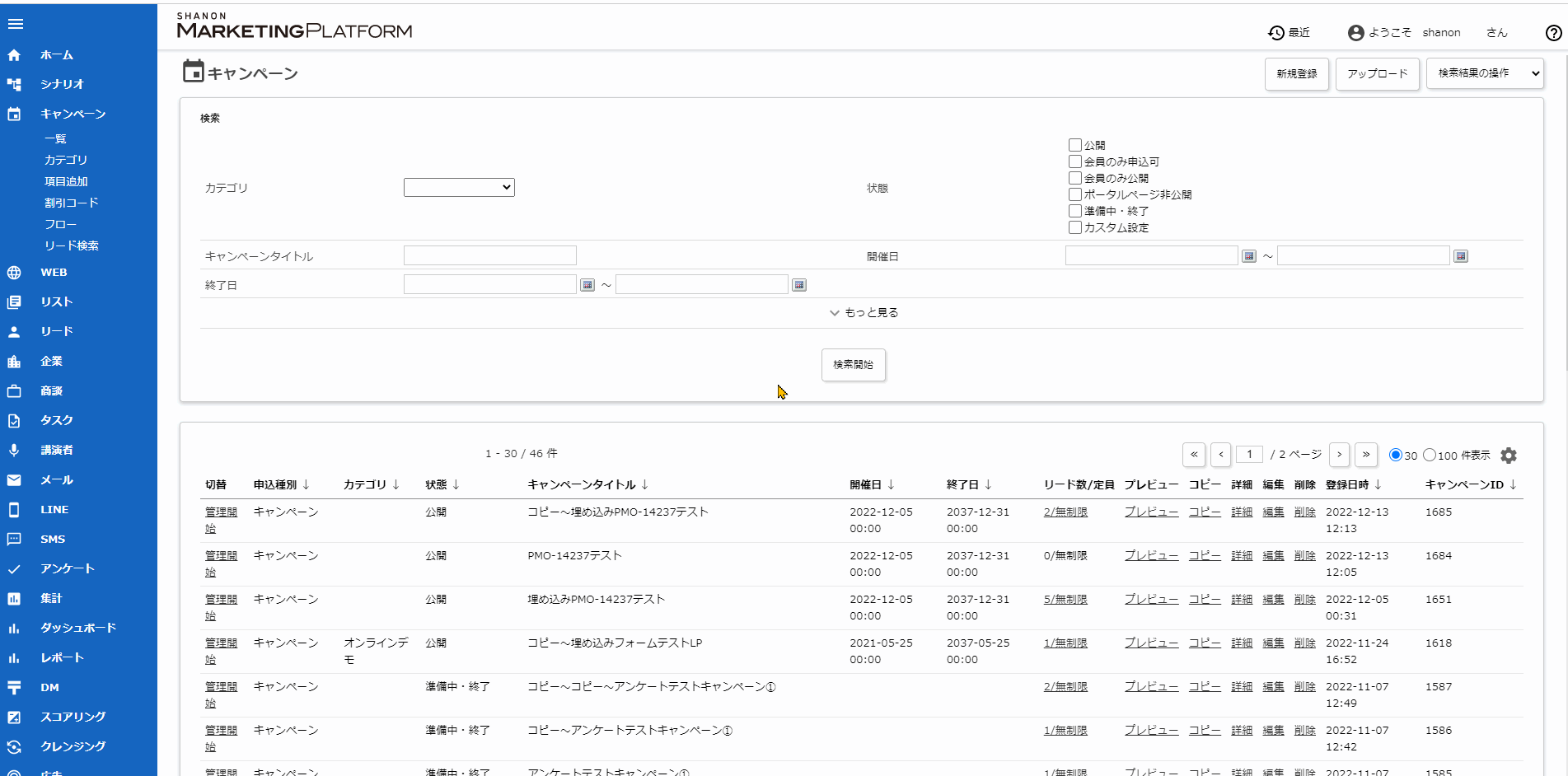1568x776 pixels.
Task: Sort by 申込種別 column arrow
Action: [x=307, y=484]
